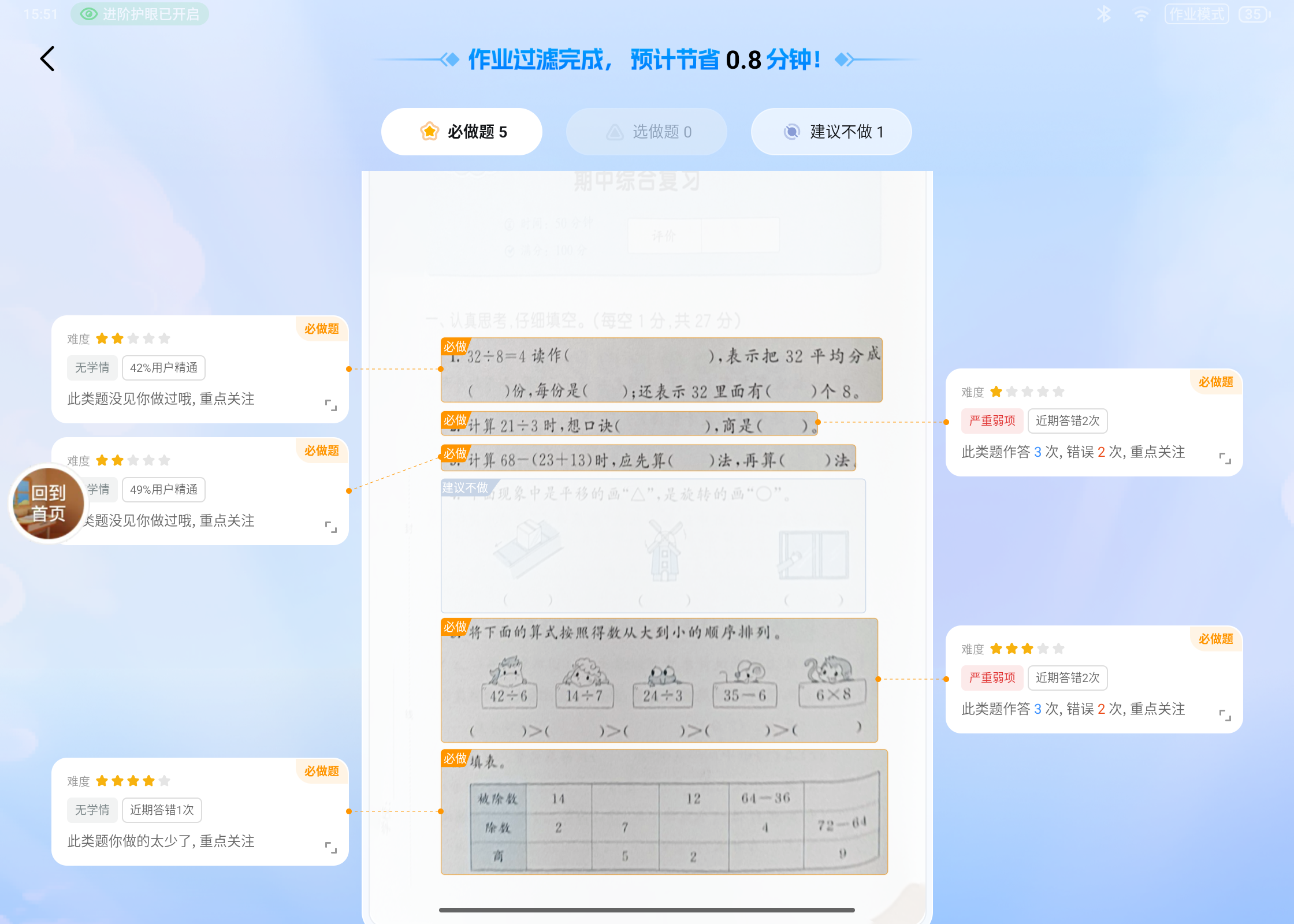Switch to the 必做题 5 tab
Viewport: 1294px width, 924px height.
[x=462, y=132]
